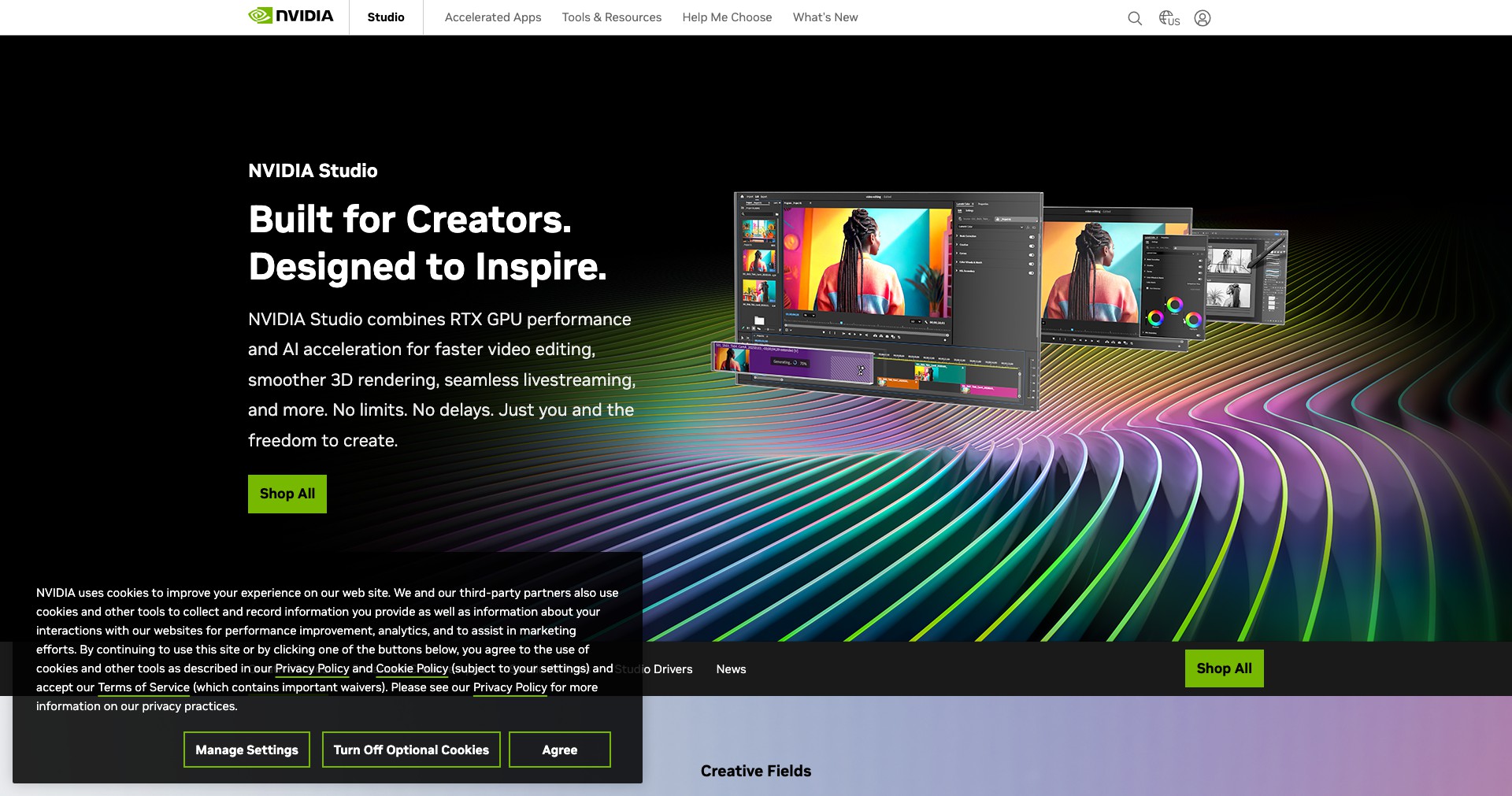Select the Studio tab in header
This screenshot has width=1512, height=796.
tap(386, 17)
